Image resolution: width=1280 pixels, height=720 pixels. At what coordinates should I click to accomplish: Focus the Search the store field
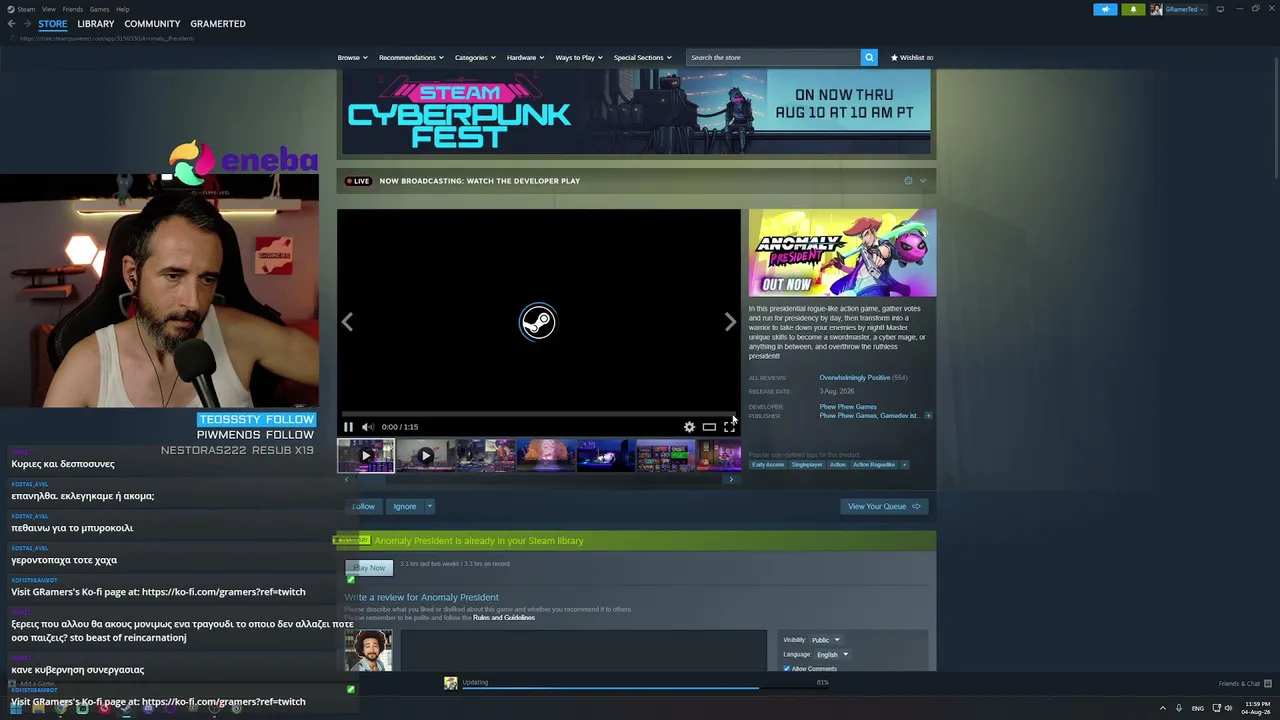(x=773, y=57)
